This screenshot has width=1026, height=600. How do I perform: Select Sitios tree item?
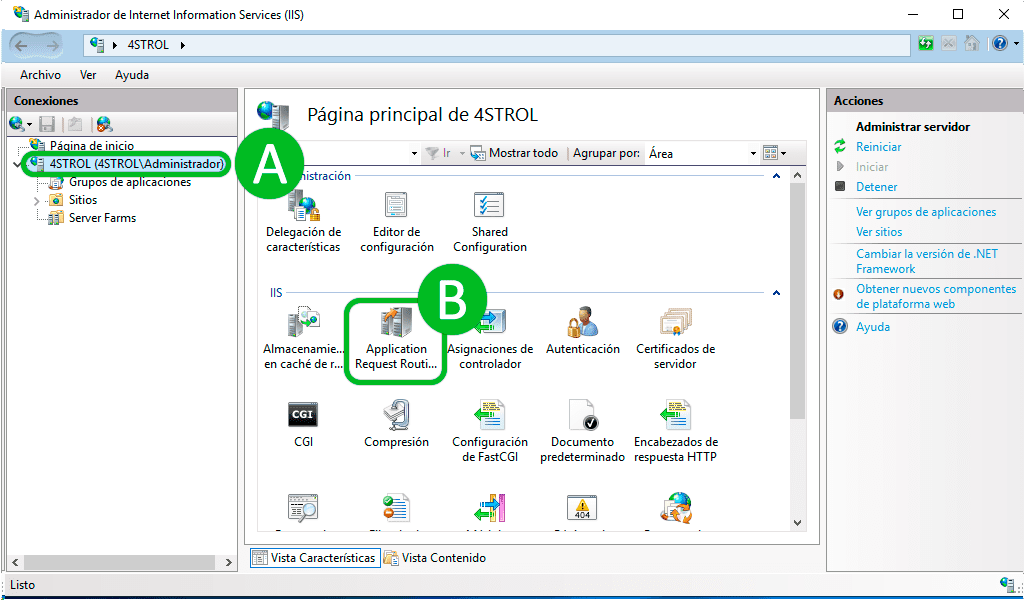[82, 200]
